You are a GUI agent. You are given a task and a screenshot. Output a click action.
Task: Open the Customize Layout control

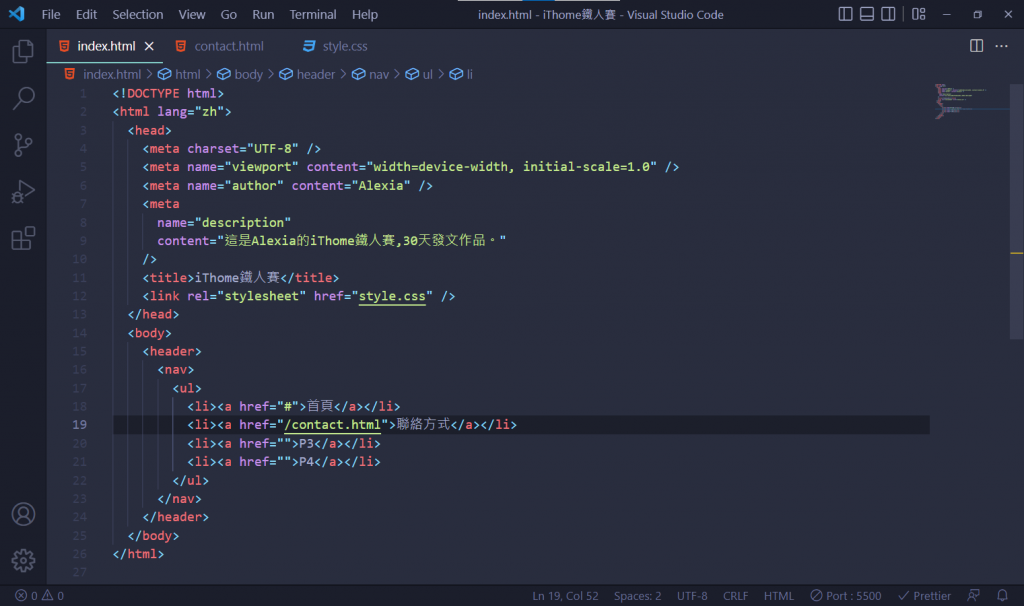919,14
